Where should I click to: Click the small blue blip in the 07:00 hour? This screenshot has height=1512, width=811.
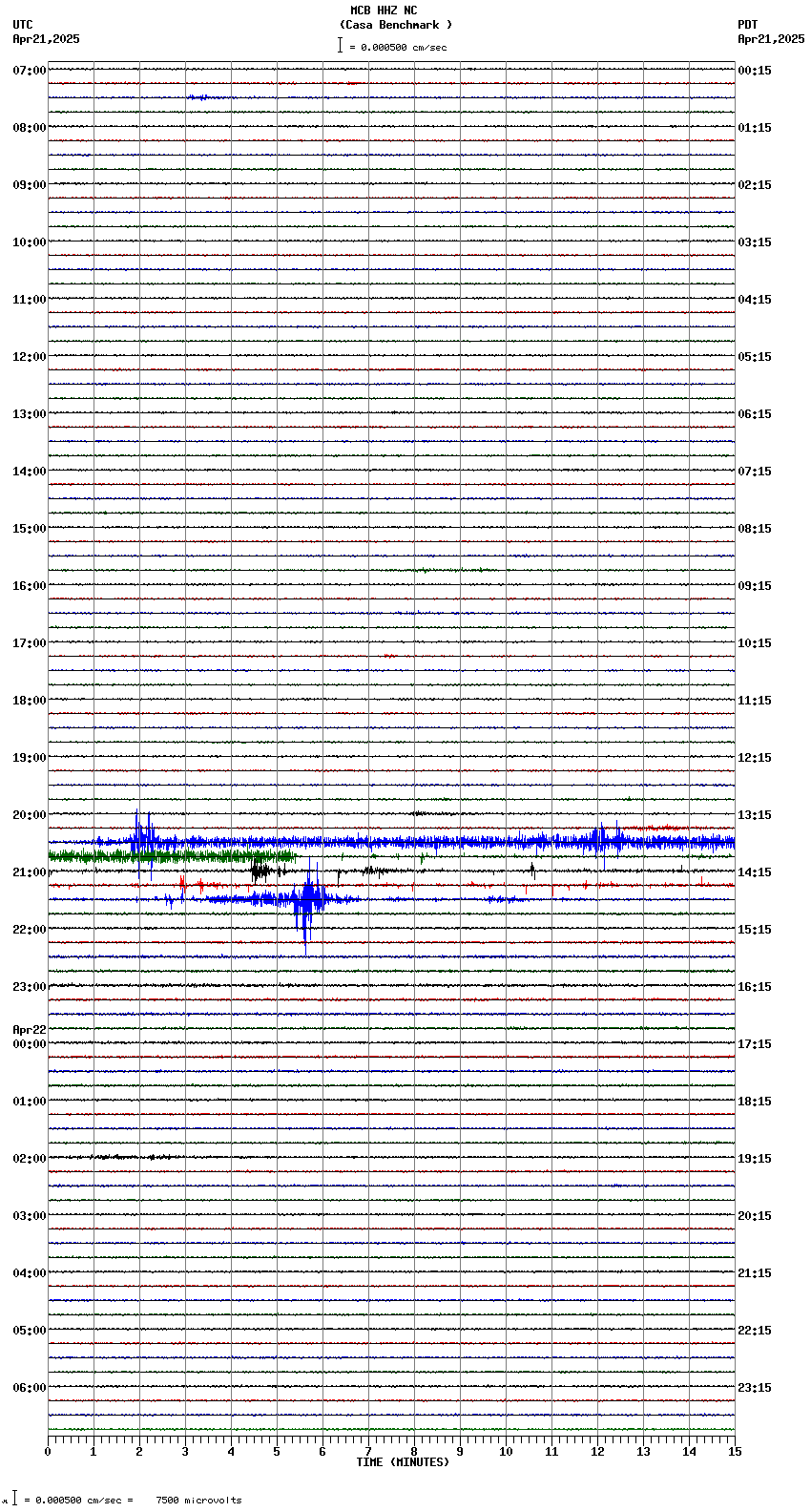(198, 97)
